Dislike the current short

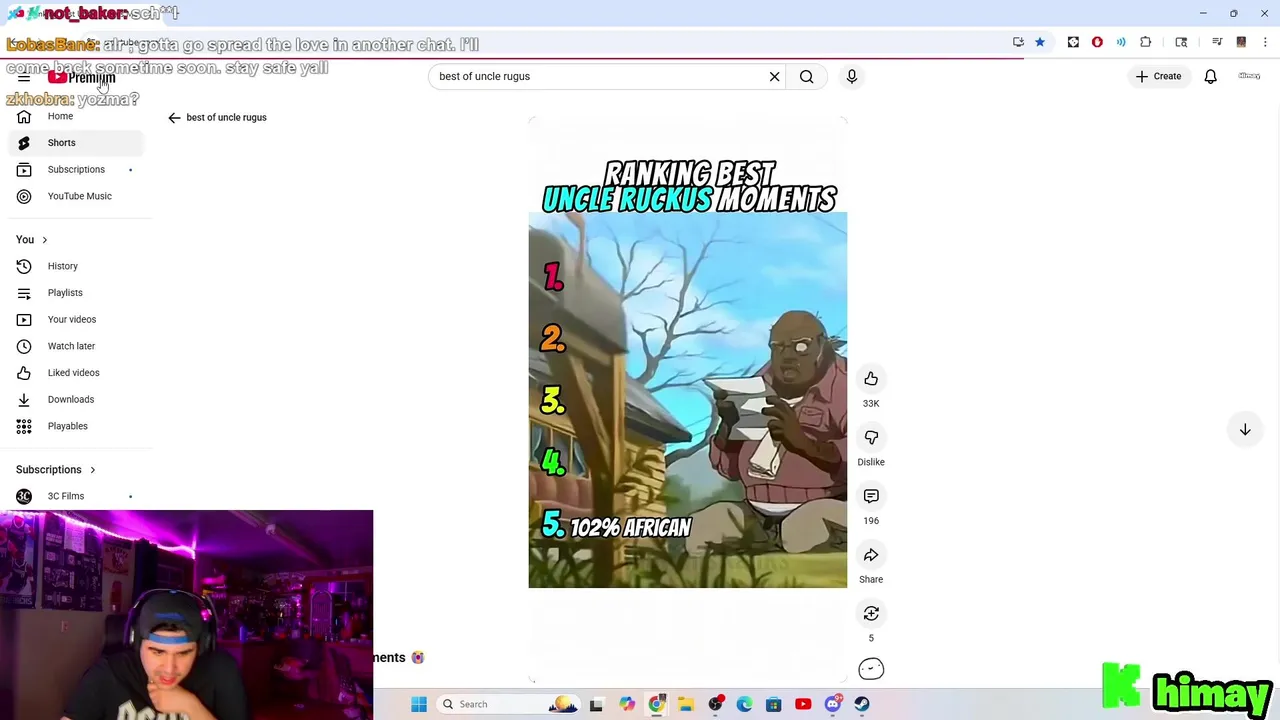(871, 438)
